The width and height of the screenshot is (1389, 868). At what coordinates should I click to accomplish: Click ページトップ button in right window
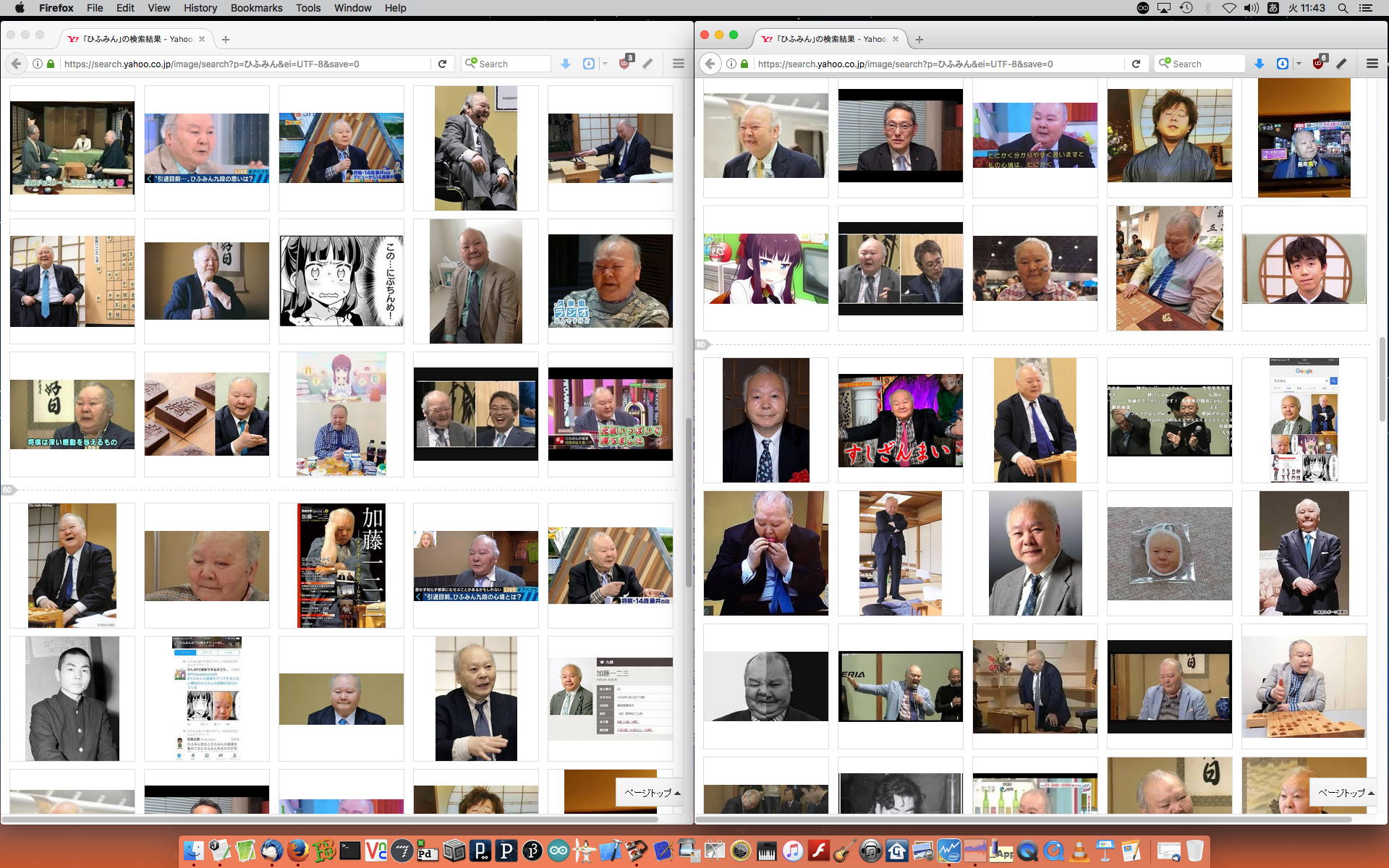[x=1345, y=793]
